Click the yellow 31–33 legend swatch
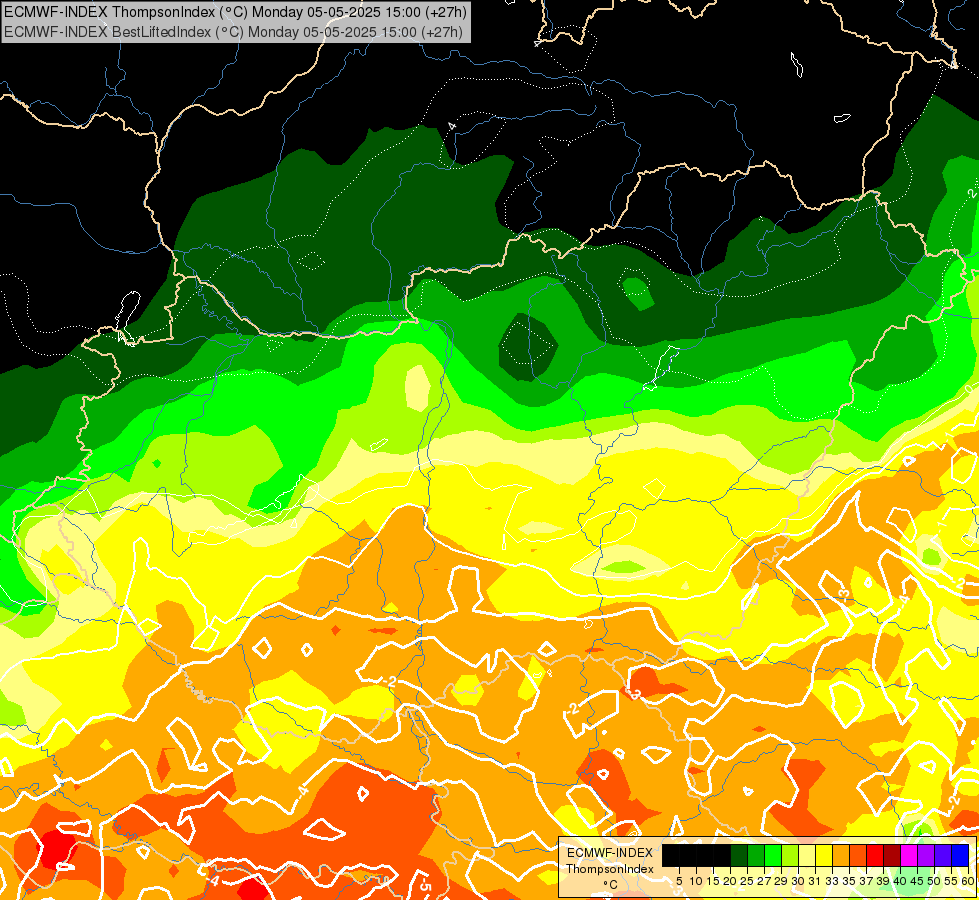Image resolution: width=979 pixels, height=900 pixels. pyautogui.click(x=824, y=856)
